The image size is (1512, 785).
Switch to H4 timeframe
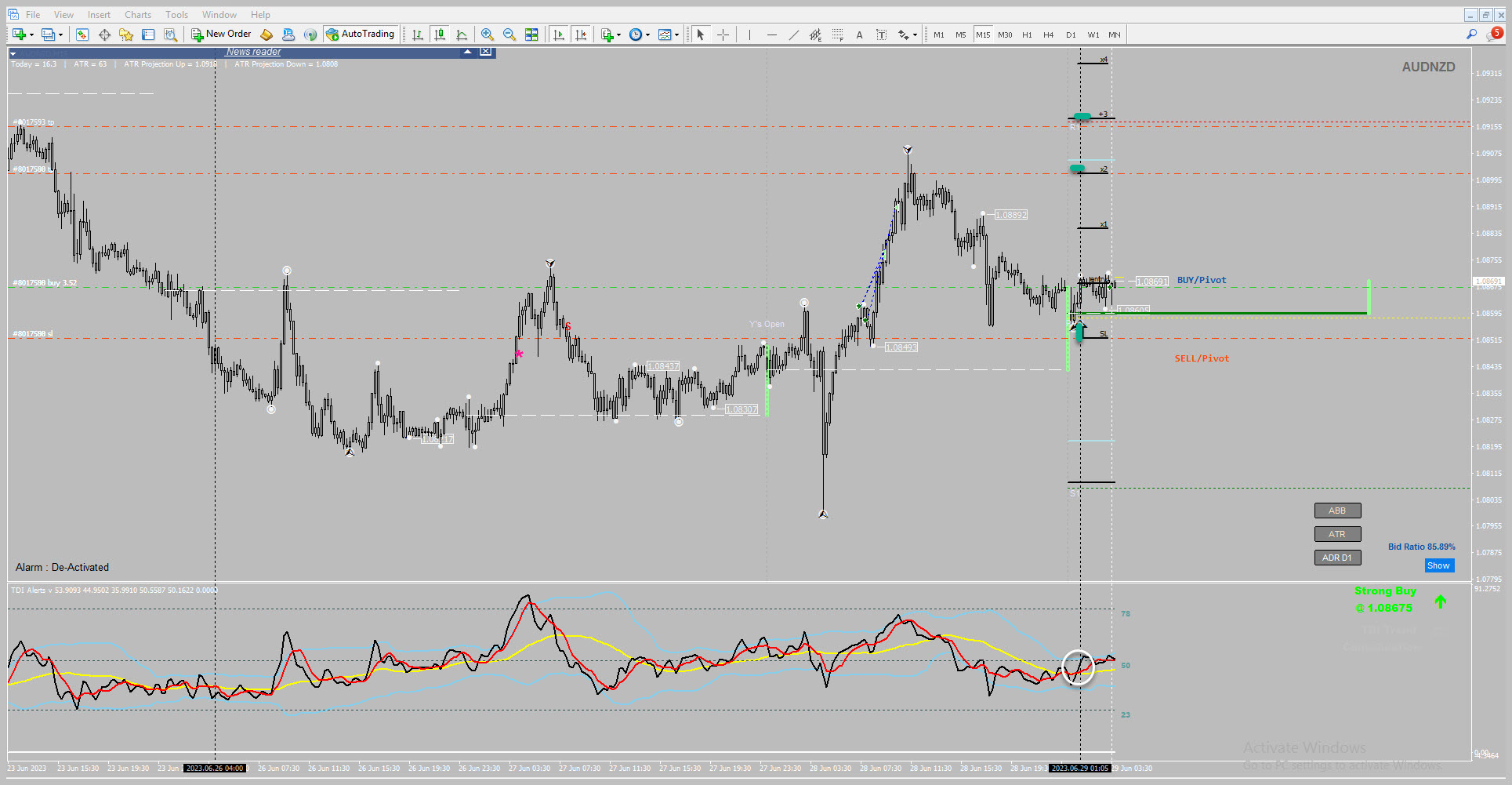[1049, 35]
